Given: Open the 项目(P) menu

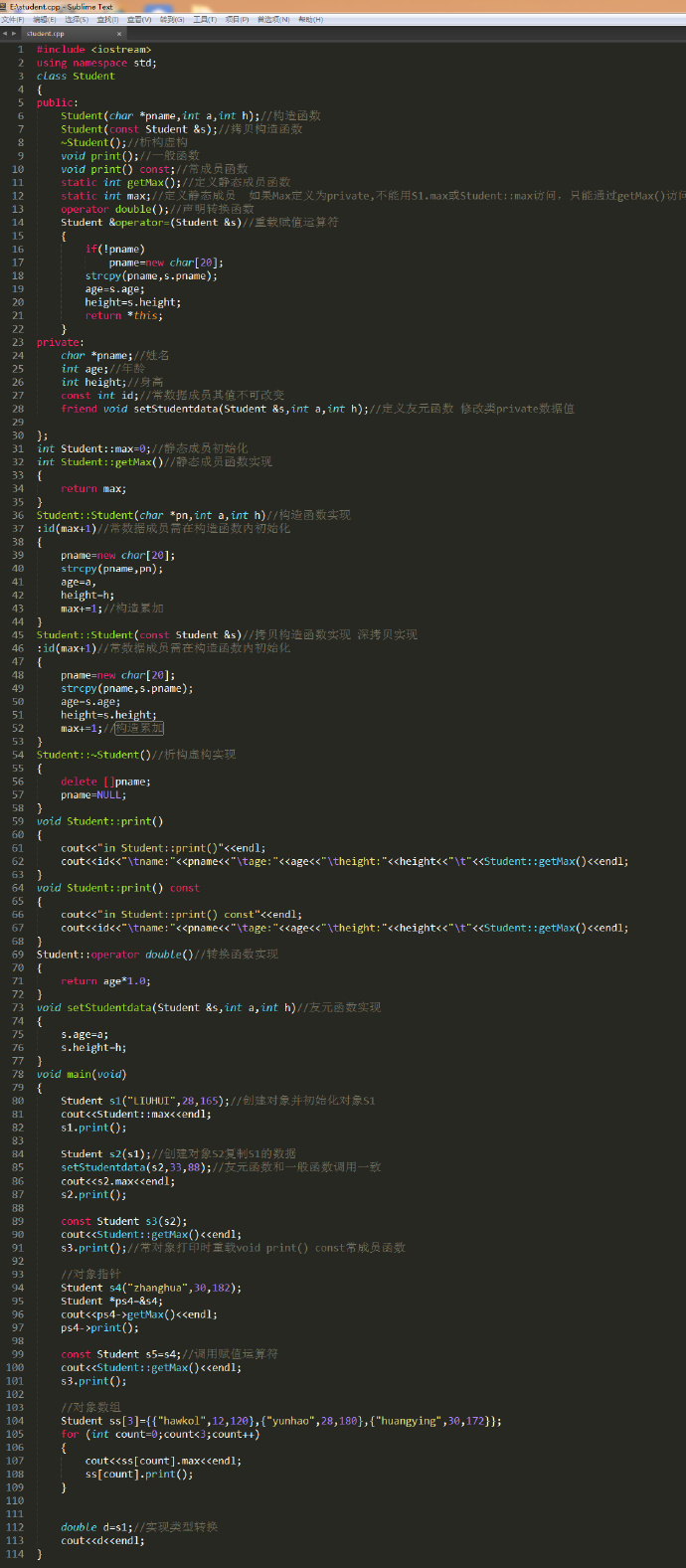Looking at the screenshot, I should [237, 19].
